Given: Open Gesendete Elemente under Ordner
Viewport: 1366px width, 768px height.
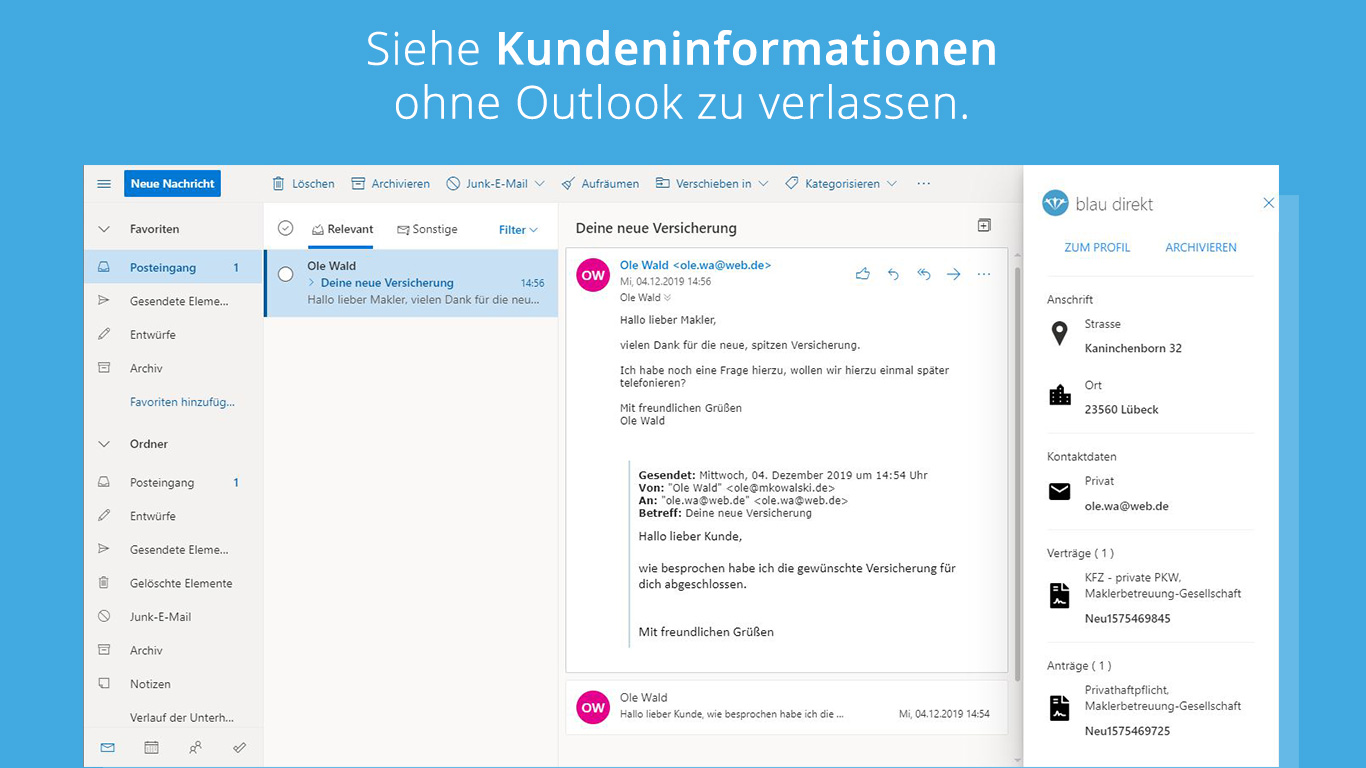Looking at the screenshot, I should 173,550.
